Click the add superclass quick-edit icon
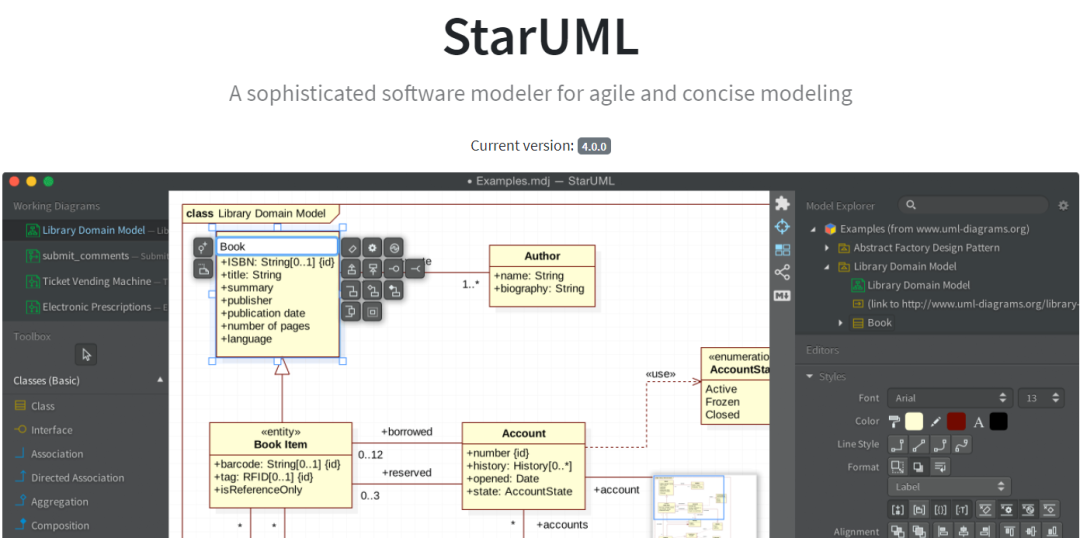 pos(373,268)
